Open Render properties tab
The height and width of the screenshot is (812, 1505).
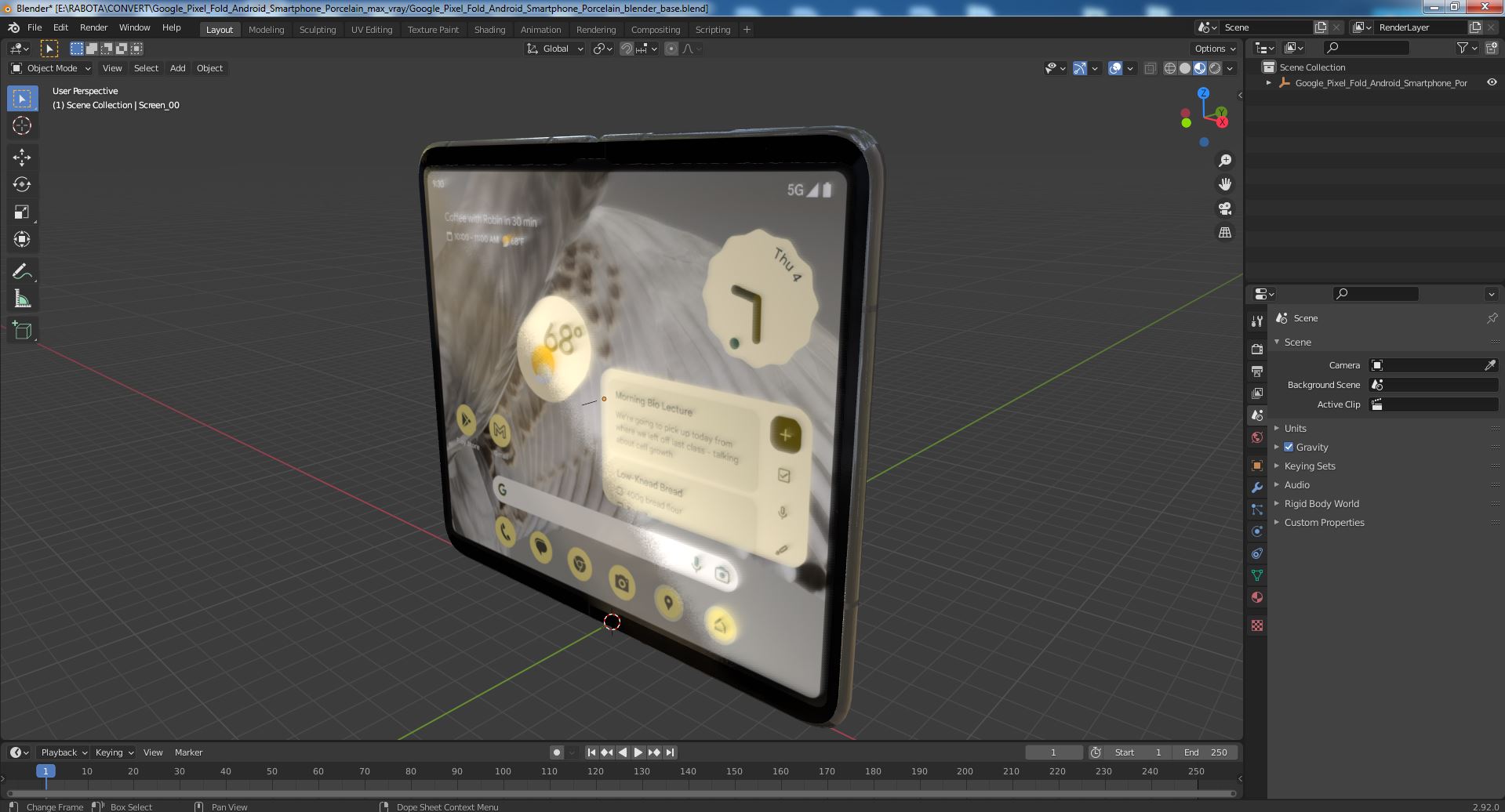(x=1257, y=350)
